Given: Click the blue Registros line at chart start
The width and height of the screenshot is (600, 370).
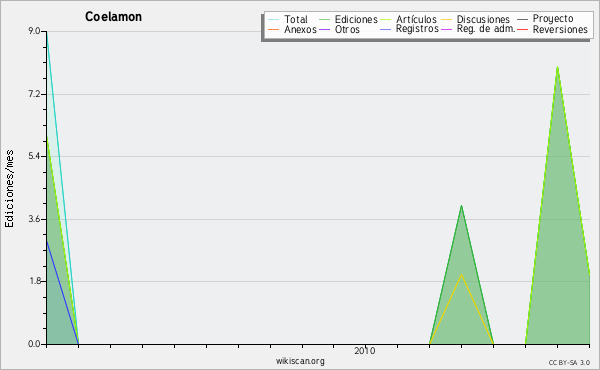Looking at the screenshot, I should [x=47, y=242].
